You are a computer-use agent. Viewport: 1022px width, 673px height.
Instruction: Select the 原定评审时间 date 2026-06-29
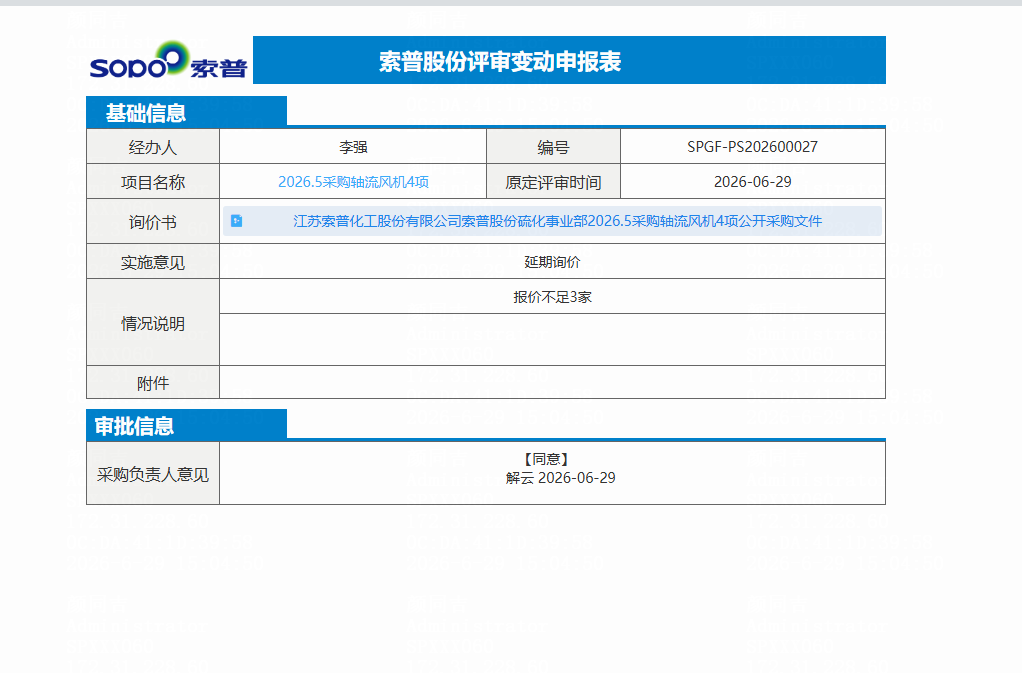(x=752, y=182)
